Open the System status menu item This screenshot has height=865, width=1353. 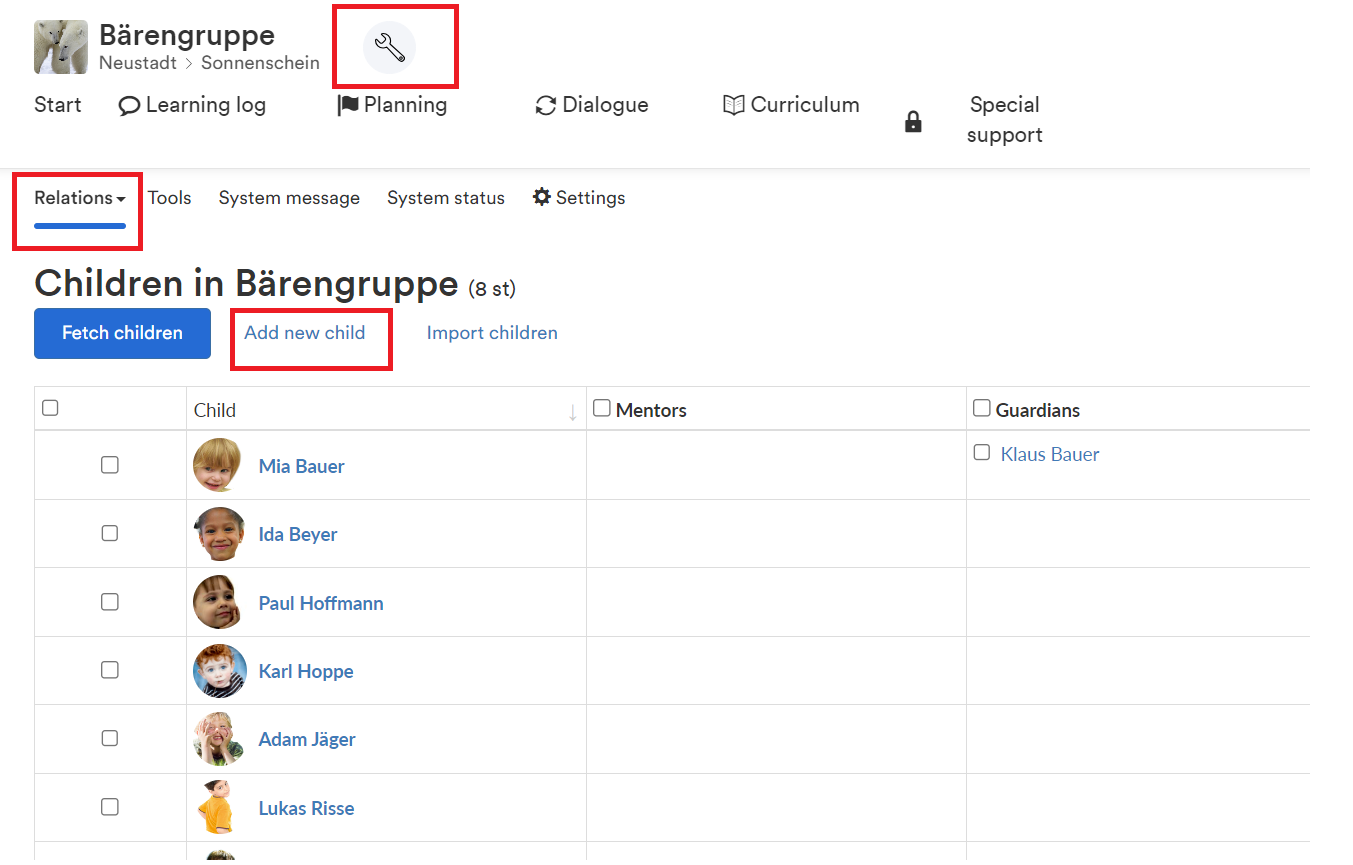[446, 198]
